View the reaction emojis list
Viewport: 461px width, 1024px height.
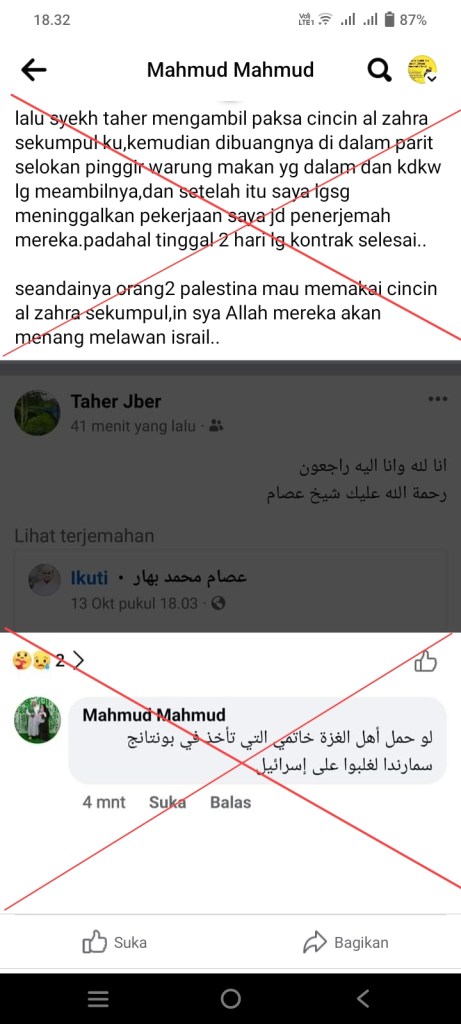31,661
